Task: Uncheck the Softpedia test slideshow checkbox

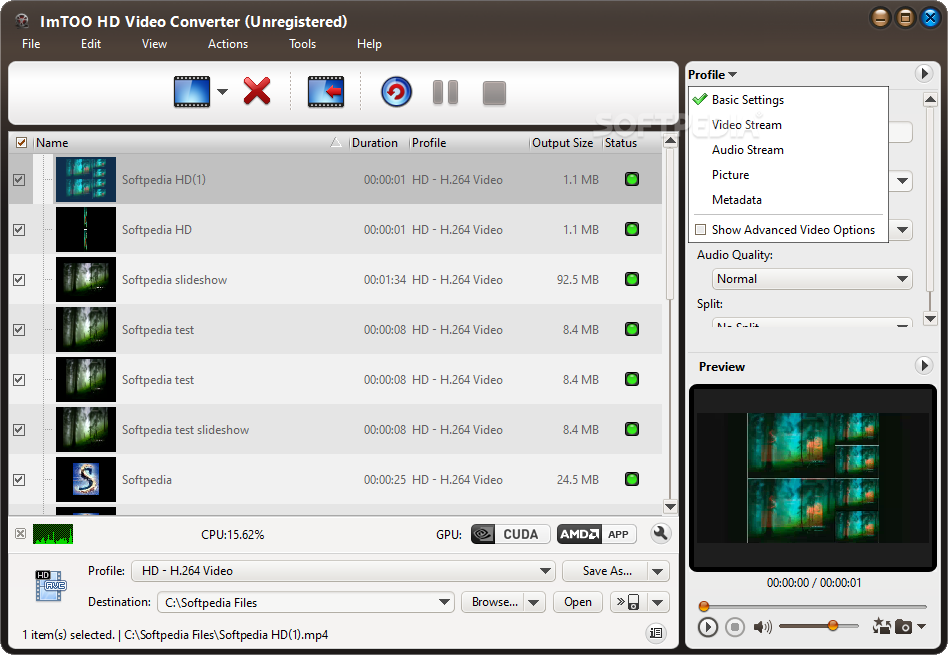Action: [x=19, y=429]
